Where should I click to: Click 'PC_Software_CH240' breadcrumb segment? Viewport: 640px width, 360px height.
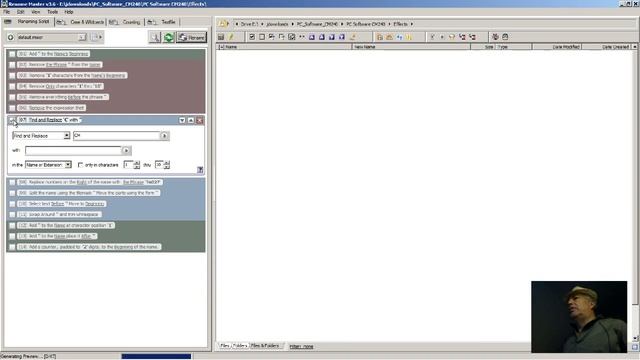[x=317, y=24]
